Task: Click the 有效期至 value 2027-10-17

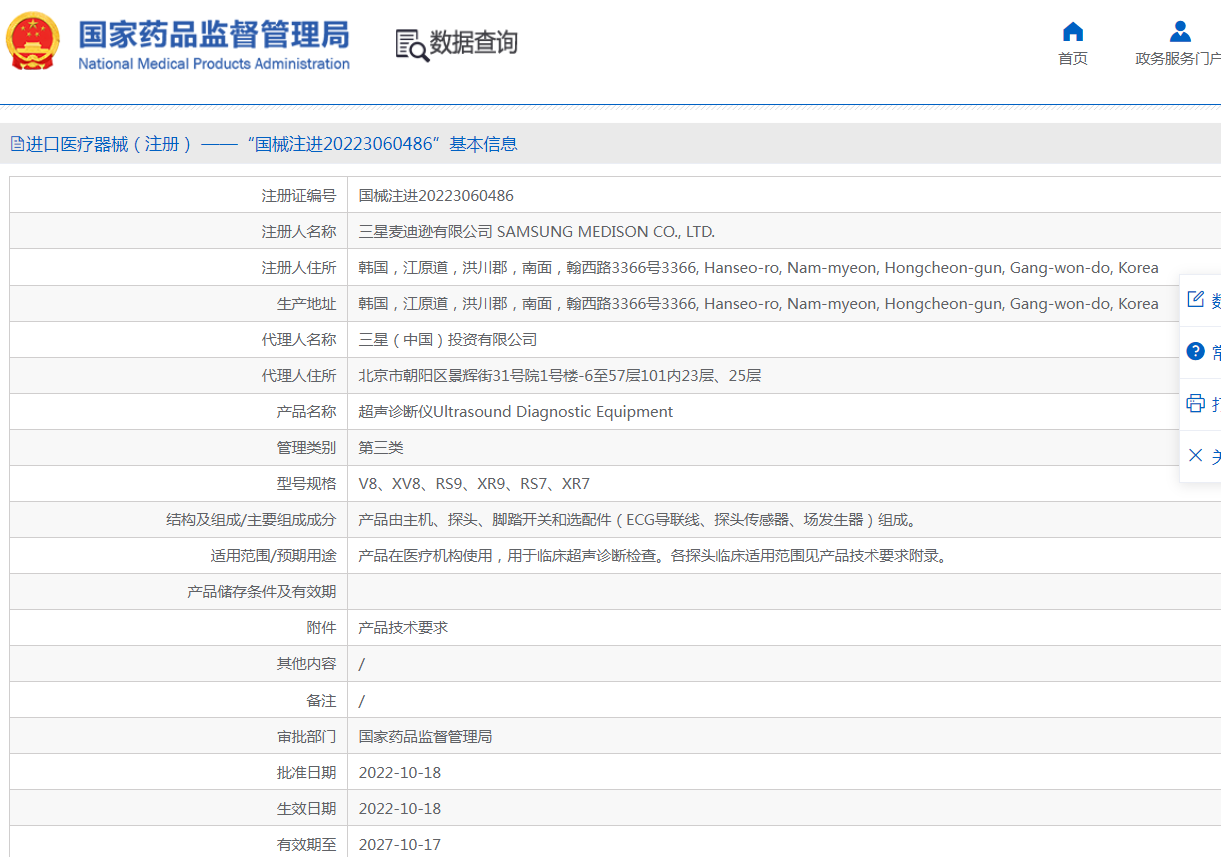Action: 400,845
